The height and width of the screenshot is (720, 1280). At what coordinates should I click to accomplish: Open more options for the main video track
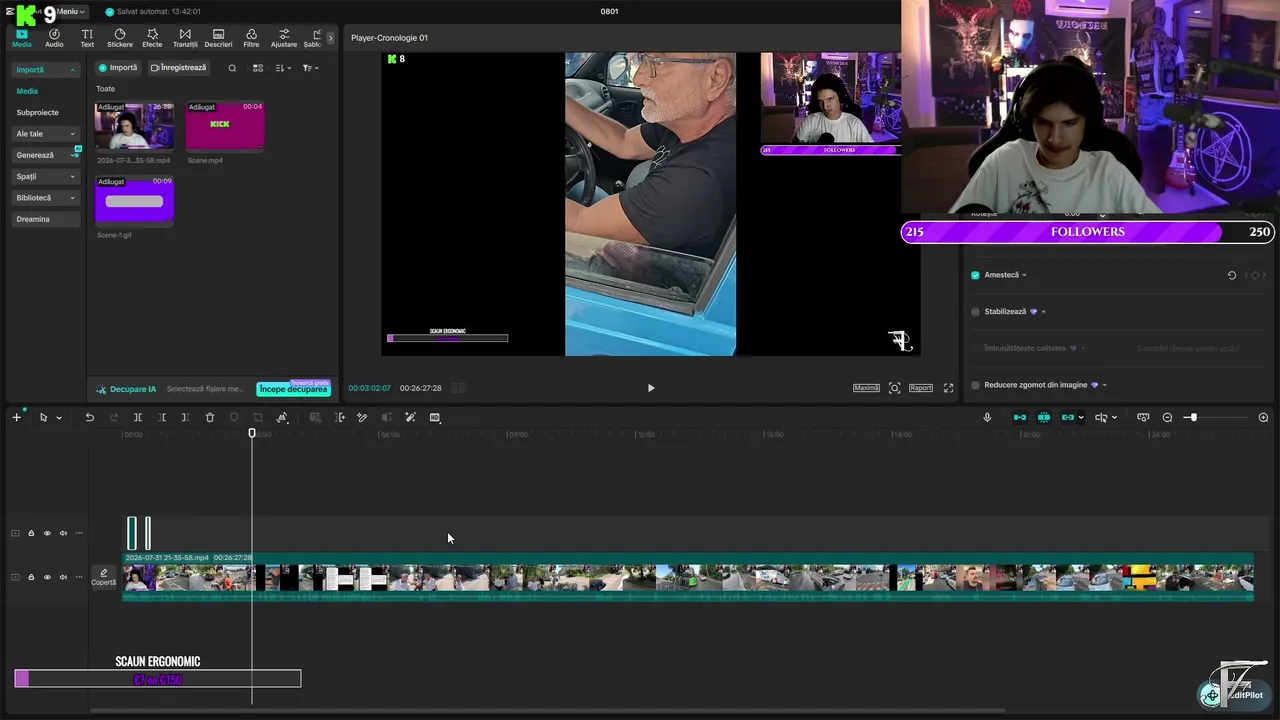point(79,577)
